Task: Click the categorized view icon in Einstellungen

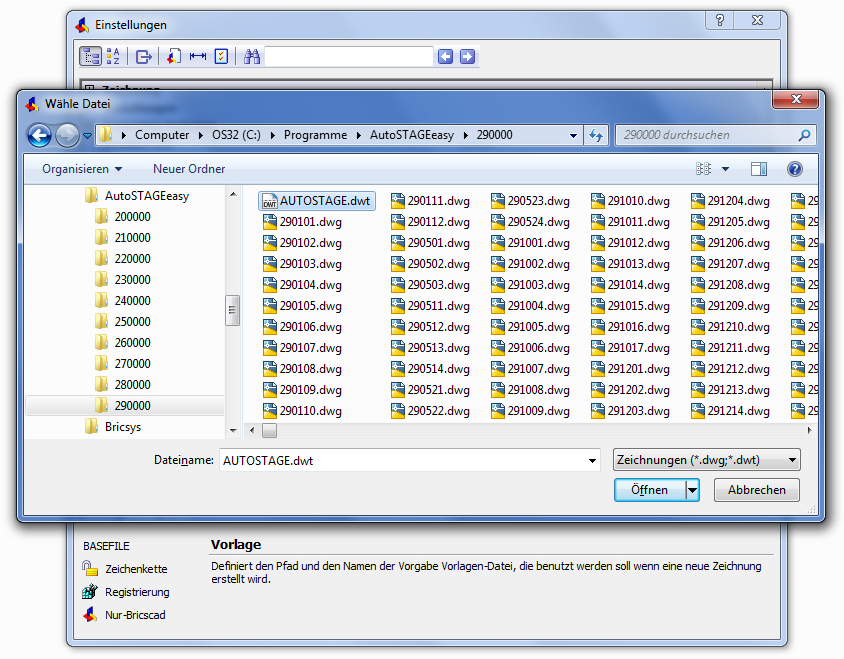Action: 90,57
